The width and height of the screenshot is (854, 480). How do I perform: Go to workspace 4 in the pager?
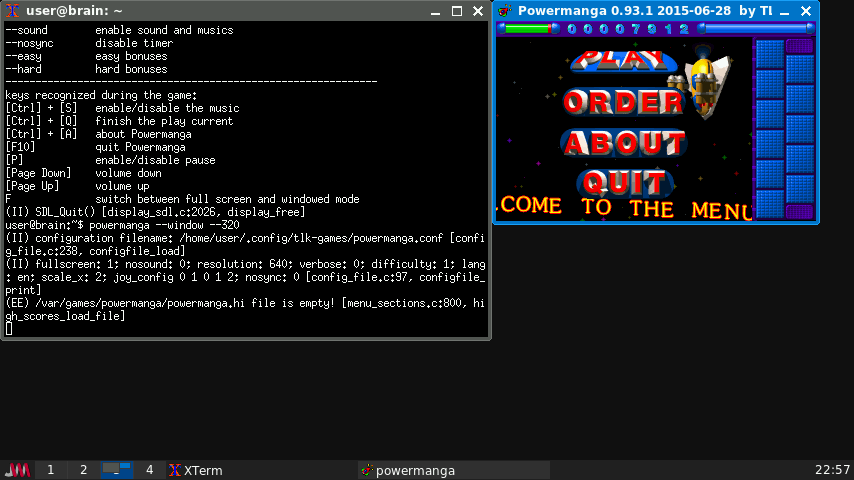click(x=150, y=470)
